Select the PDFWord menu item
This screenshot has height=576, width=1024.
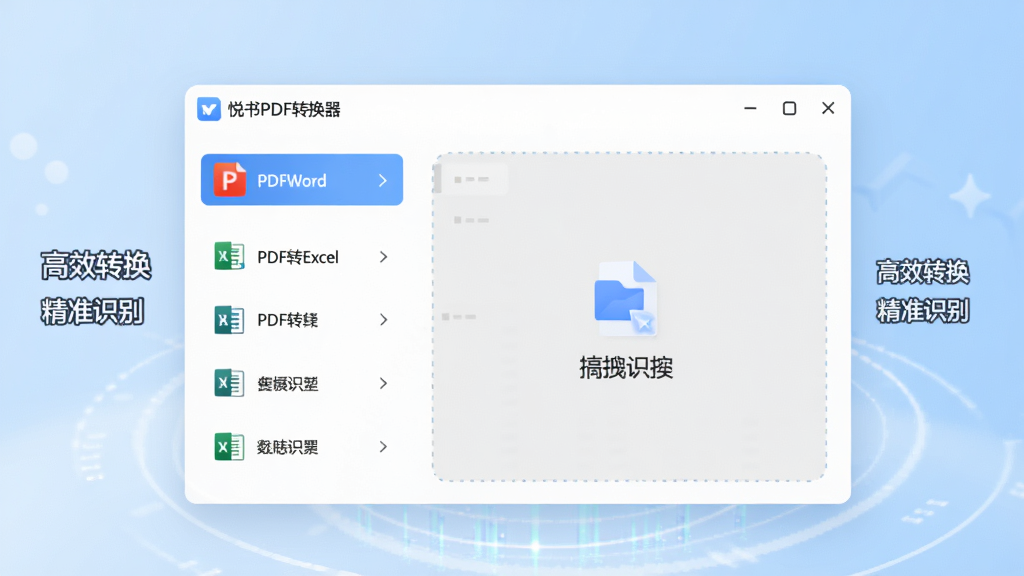click(302, 180)
